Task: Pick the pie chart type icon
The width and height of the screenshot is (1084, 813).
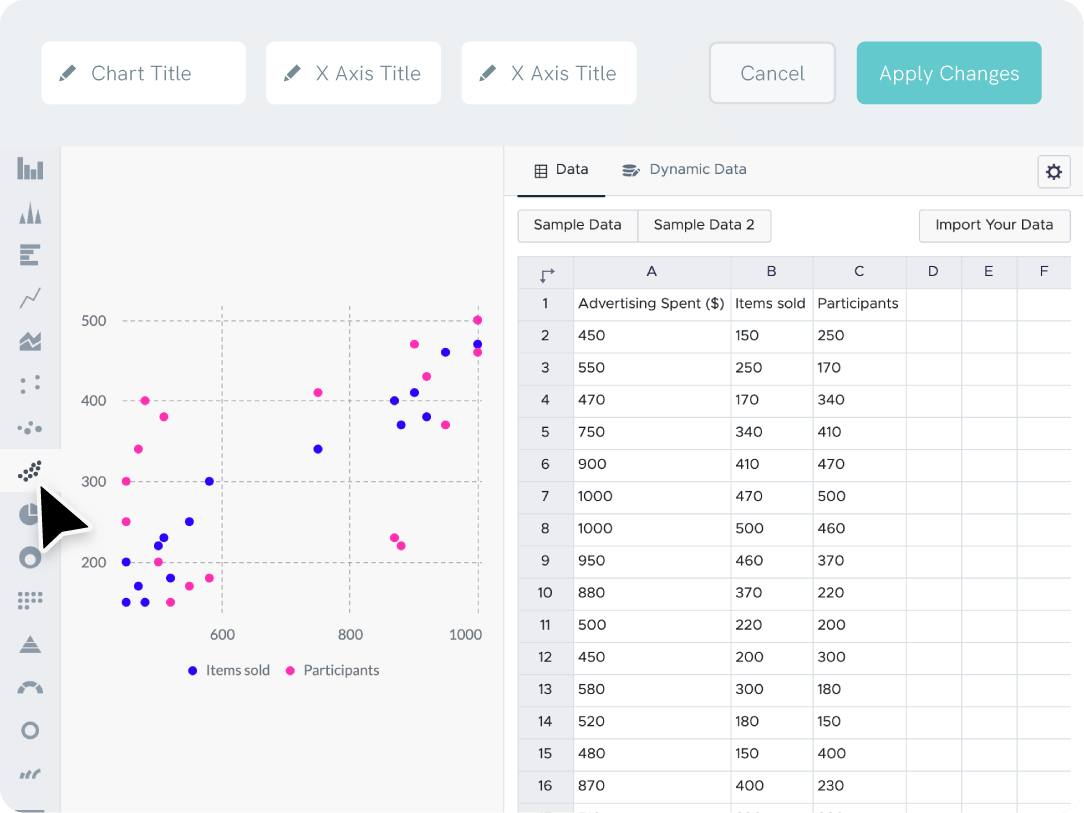Action: [x=30, y=514]
